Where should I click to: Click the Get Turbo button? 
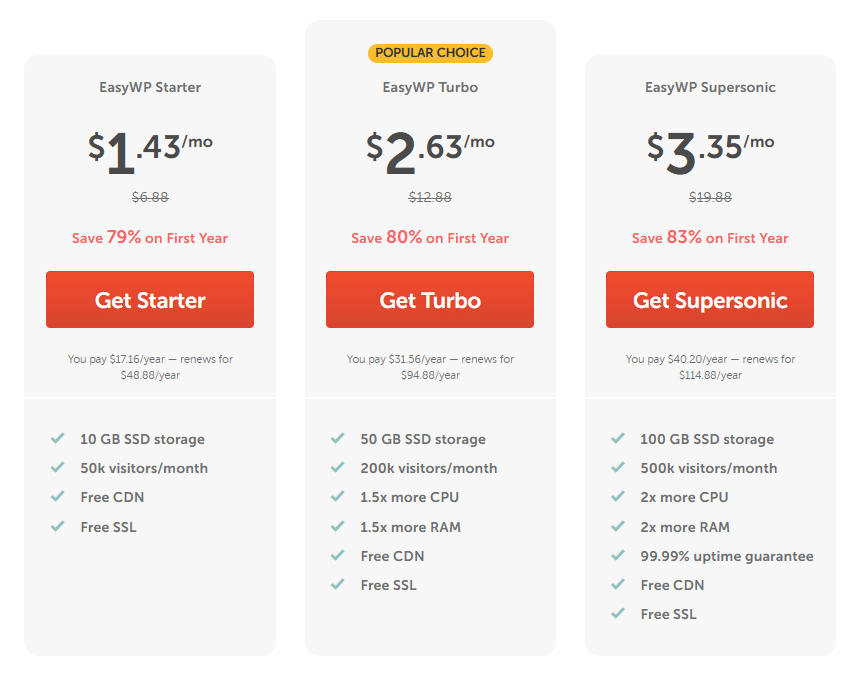[x=430, y=299]
